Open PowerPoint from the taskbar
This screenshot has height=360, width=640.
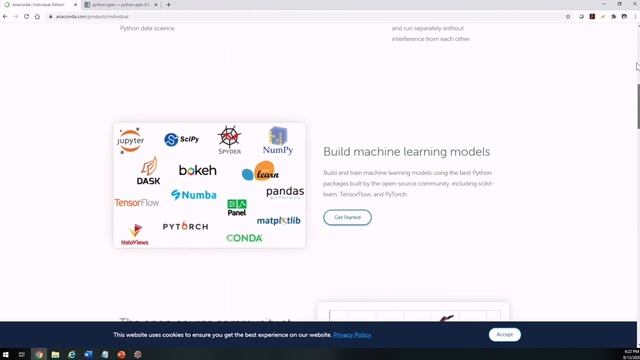[121, 354]
